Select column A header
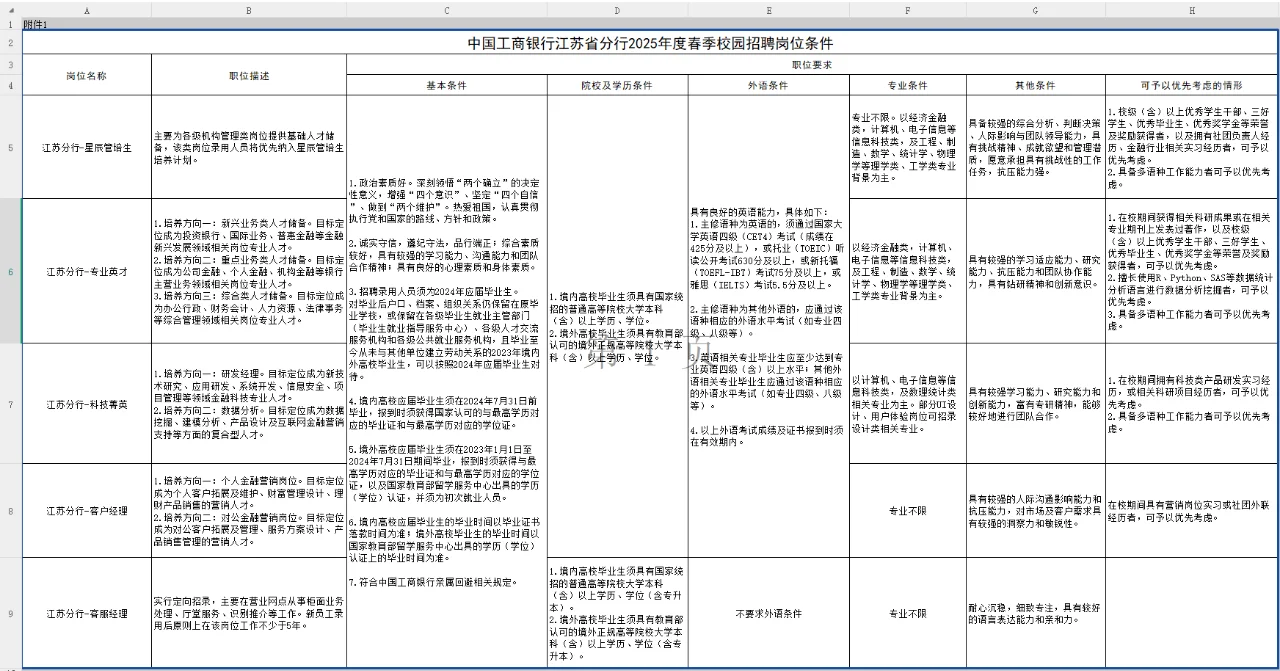The width and height of the screenshot is (1280, 671). tap(86, 10)
